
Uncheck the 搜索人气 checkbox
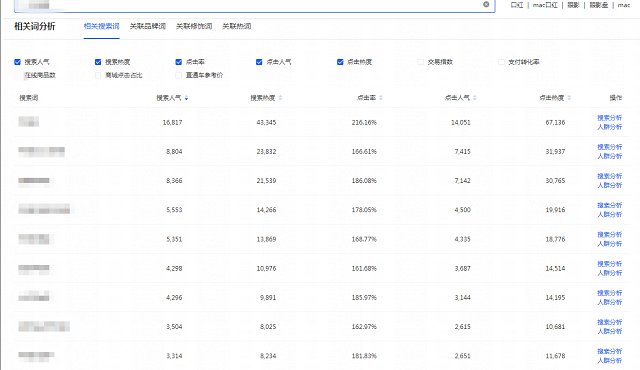pos(17,62)
